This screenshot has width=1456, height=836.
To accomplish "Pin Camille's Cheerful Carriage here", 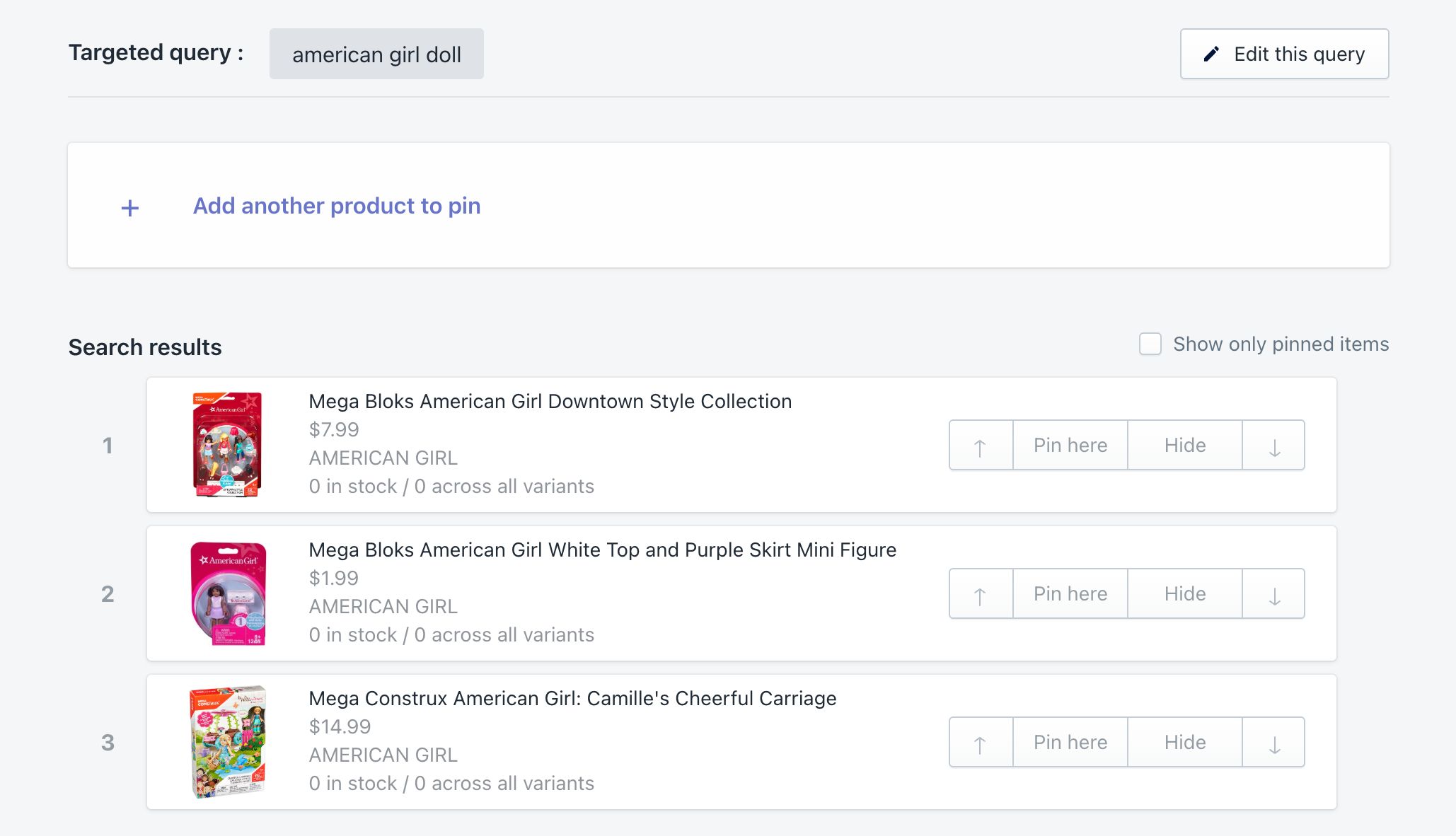I will click(x=1070, y=742).
